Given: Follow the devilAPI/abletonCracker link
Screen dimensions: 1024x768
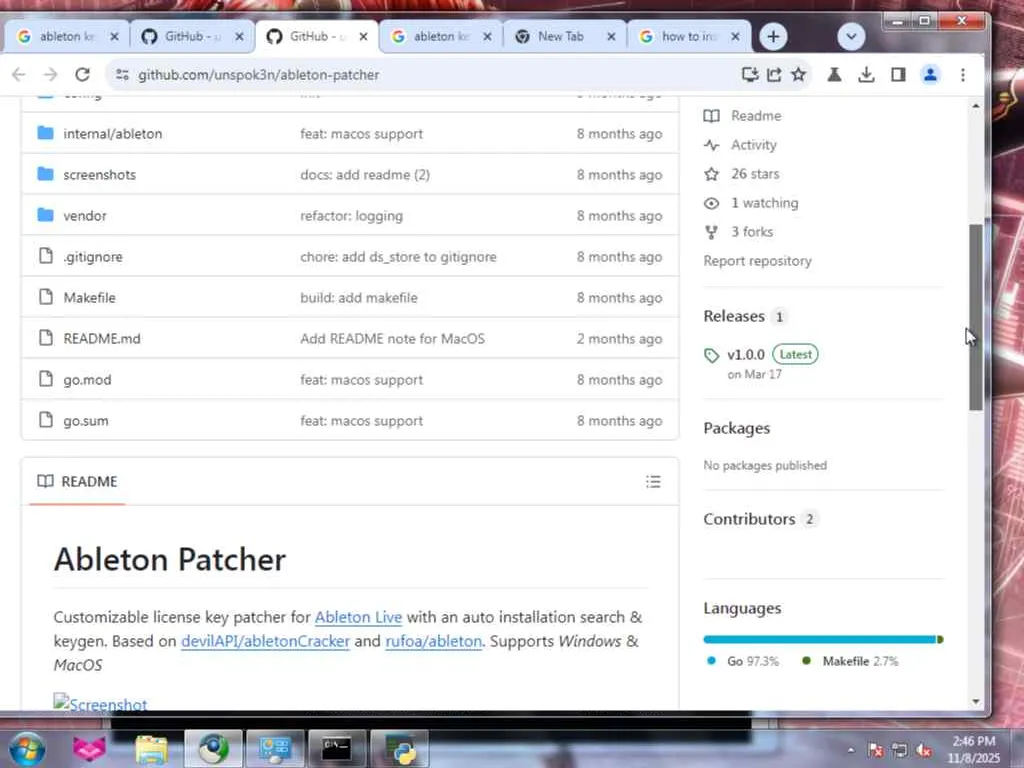Looking at the screenshot, I should [x=265, y=641].
